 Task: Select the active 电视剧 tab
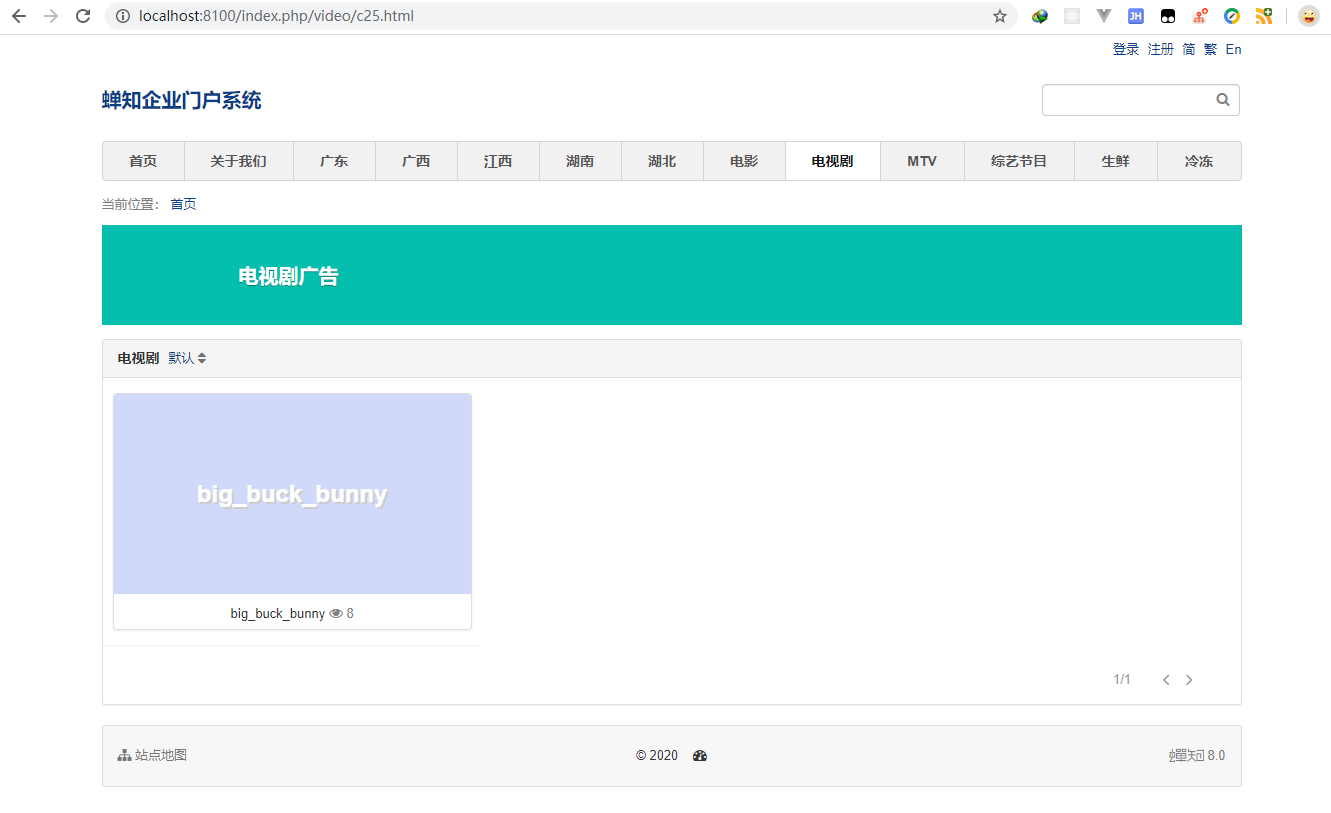click(x=832, y=161)
